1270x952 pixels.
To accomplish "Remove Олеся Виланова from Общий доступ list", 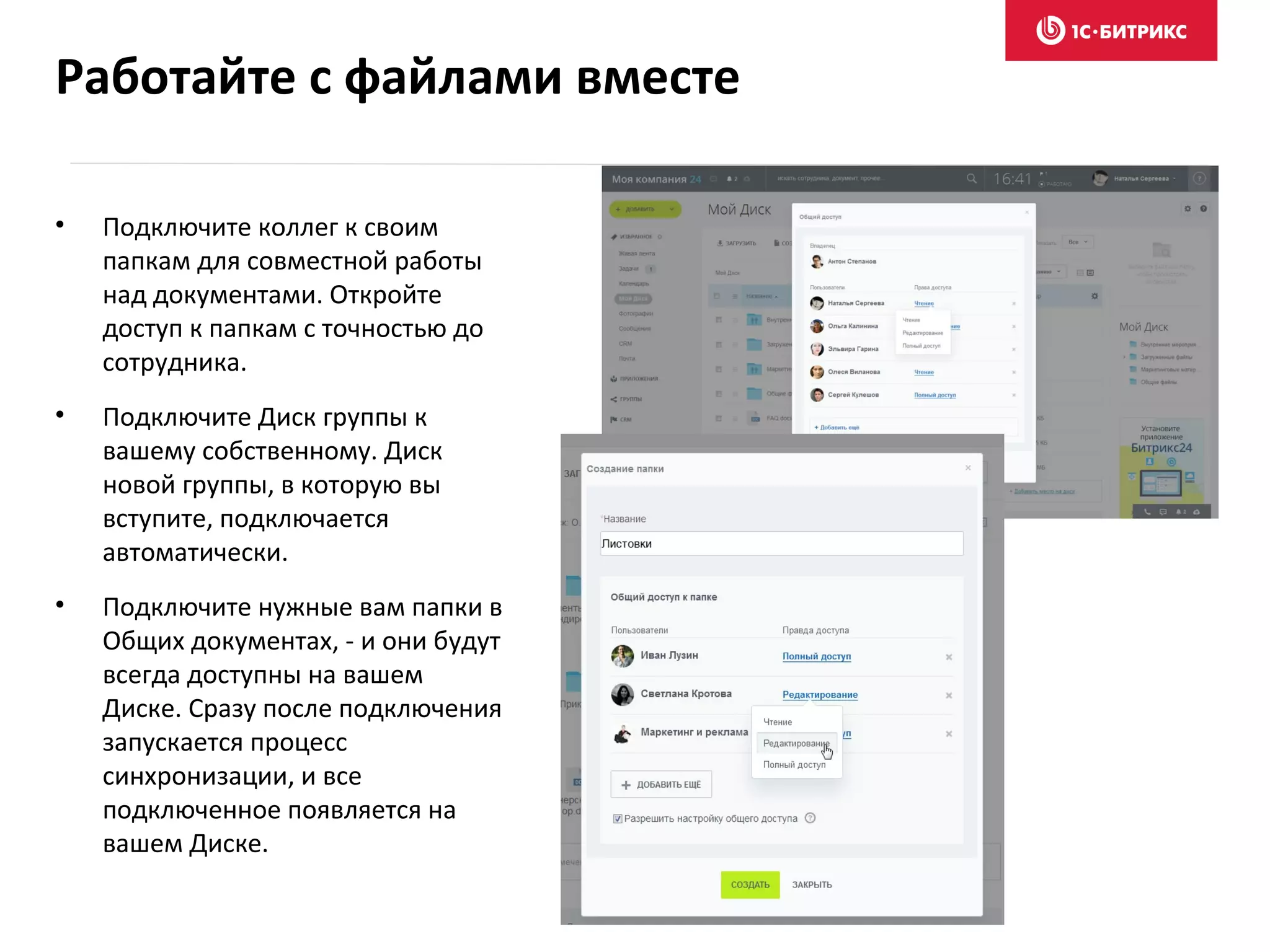I will click(1014, 372).
